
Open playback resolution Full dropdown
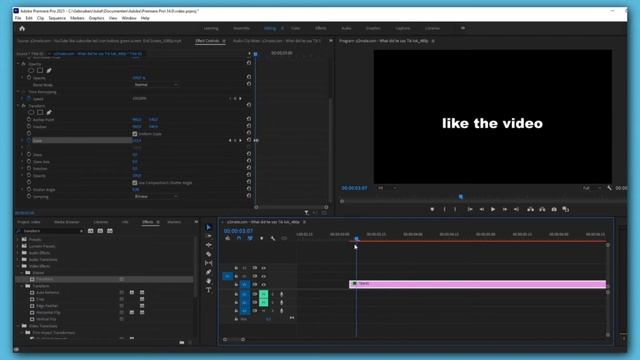(x=591, y=188)
